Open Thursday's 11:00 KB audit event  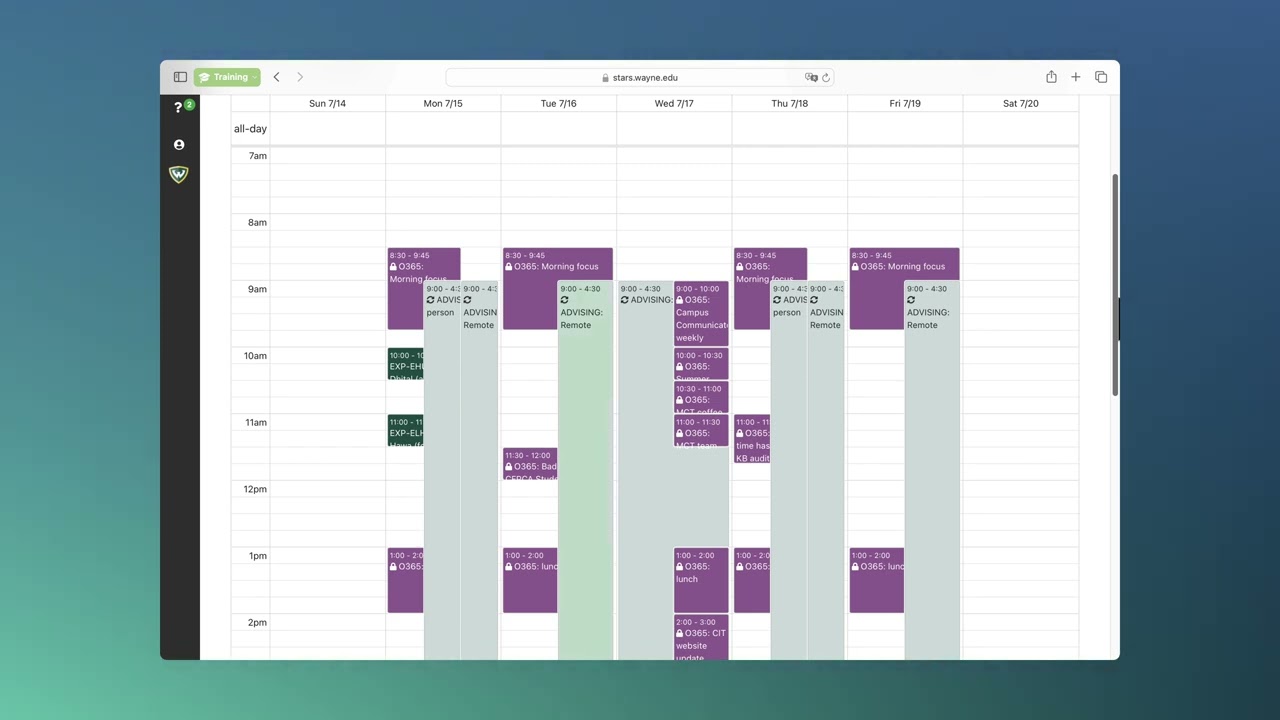pyautogui.click(x=752, y=439)
